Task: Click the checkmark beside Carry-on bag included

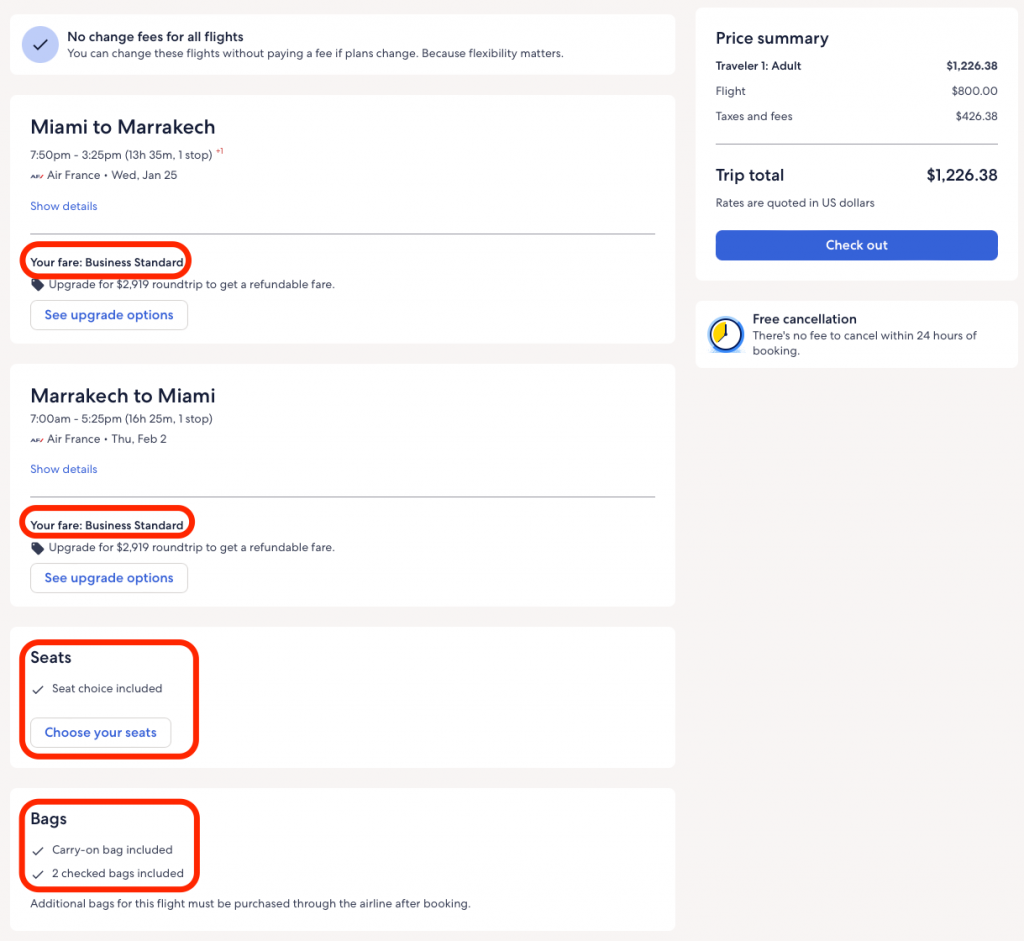Action: tap(38, 851)
